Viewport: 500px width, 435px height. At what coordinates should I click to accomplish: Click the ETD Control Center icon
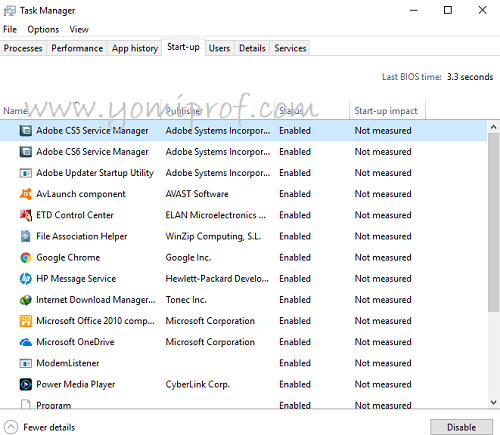(26, 215)
